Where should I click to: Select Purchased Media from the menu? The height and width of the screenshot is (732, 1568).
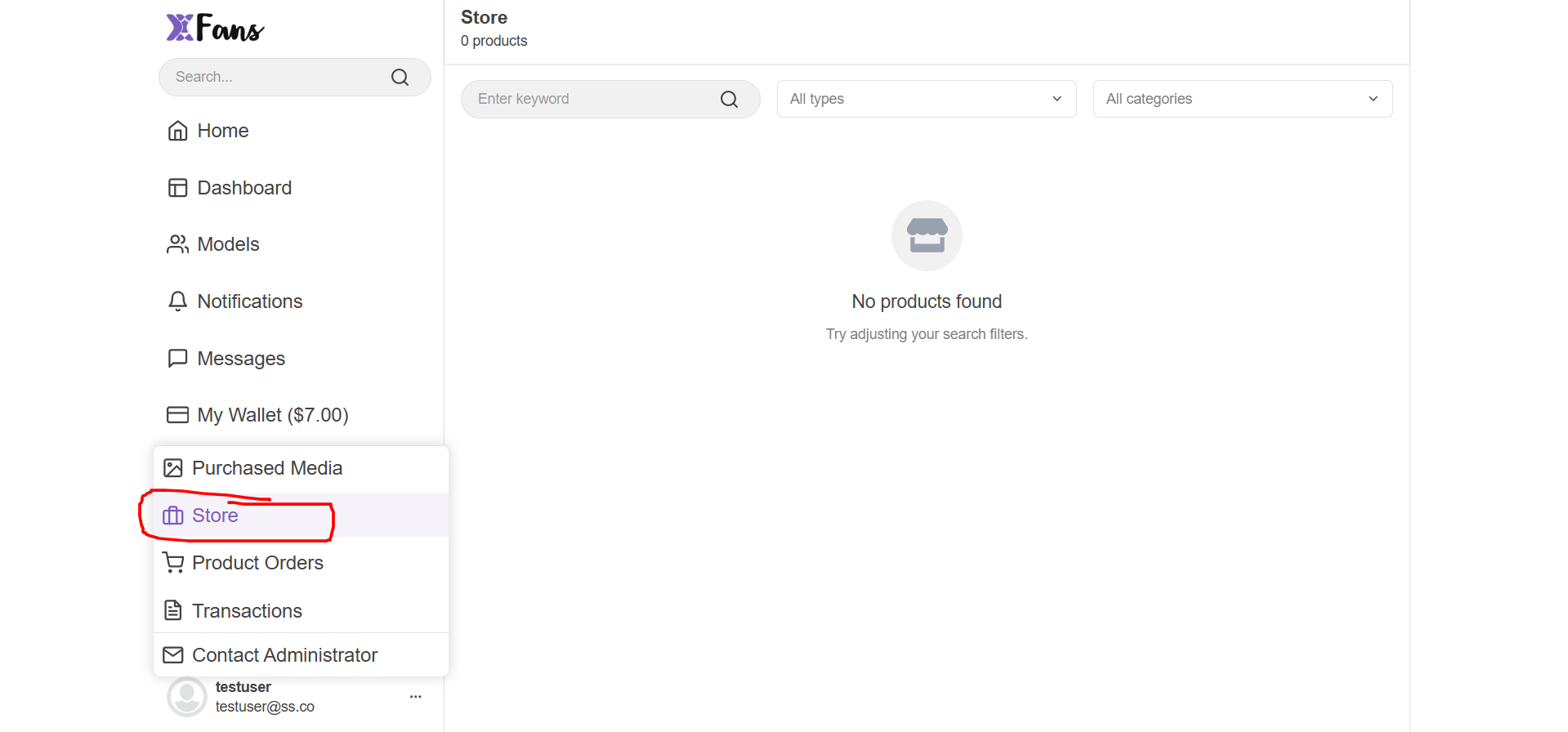point(266,468)
